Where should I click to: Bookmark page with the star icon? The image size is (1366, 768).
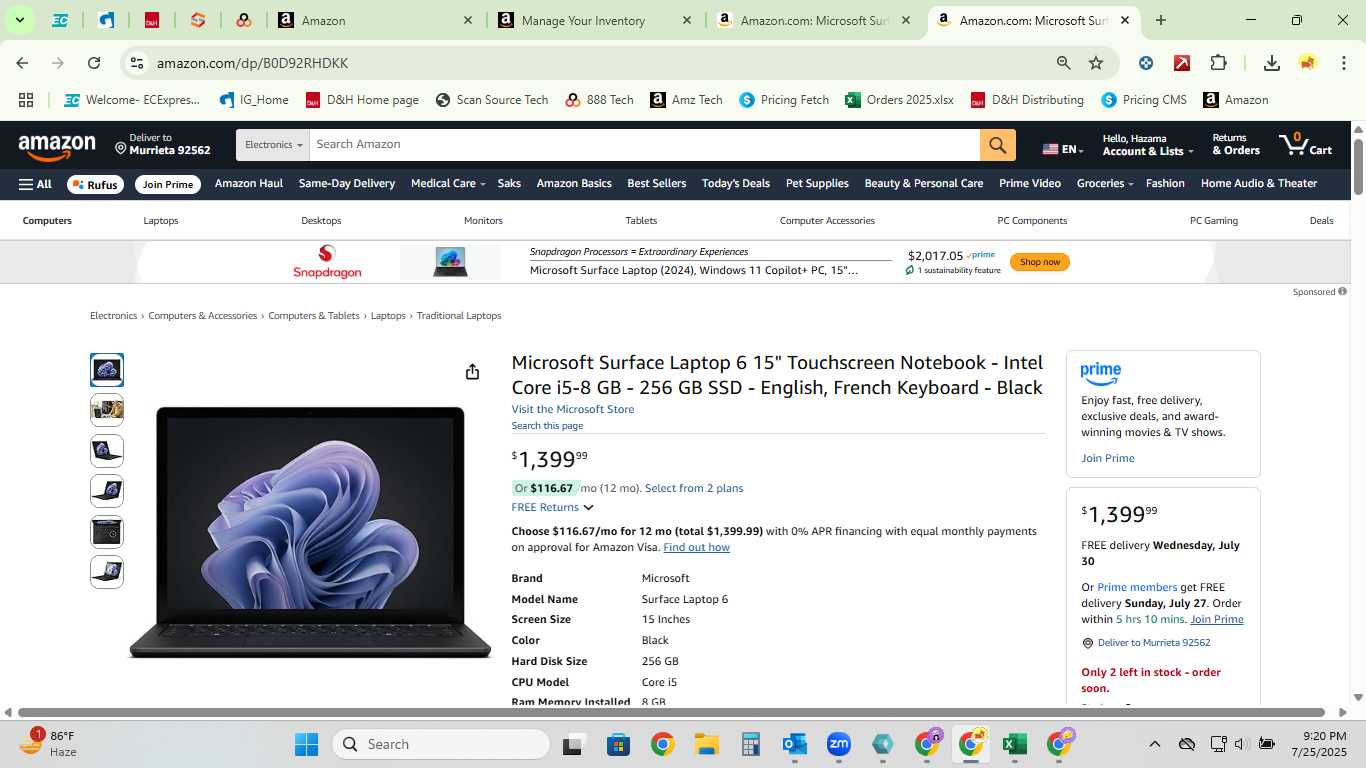coord(1096,63)
